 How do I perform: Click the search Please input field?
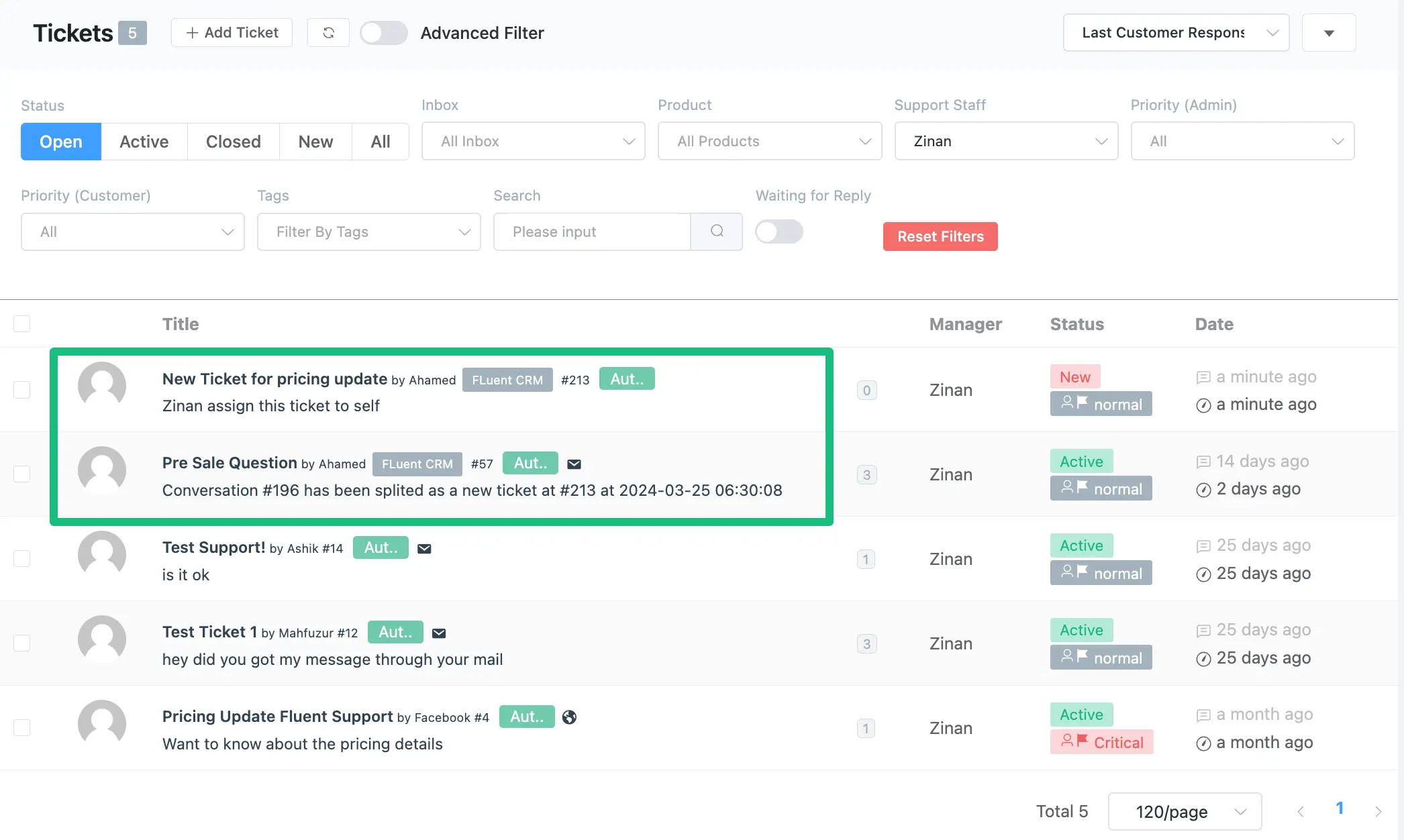(592, 231)
